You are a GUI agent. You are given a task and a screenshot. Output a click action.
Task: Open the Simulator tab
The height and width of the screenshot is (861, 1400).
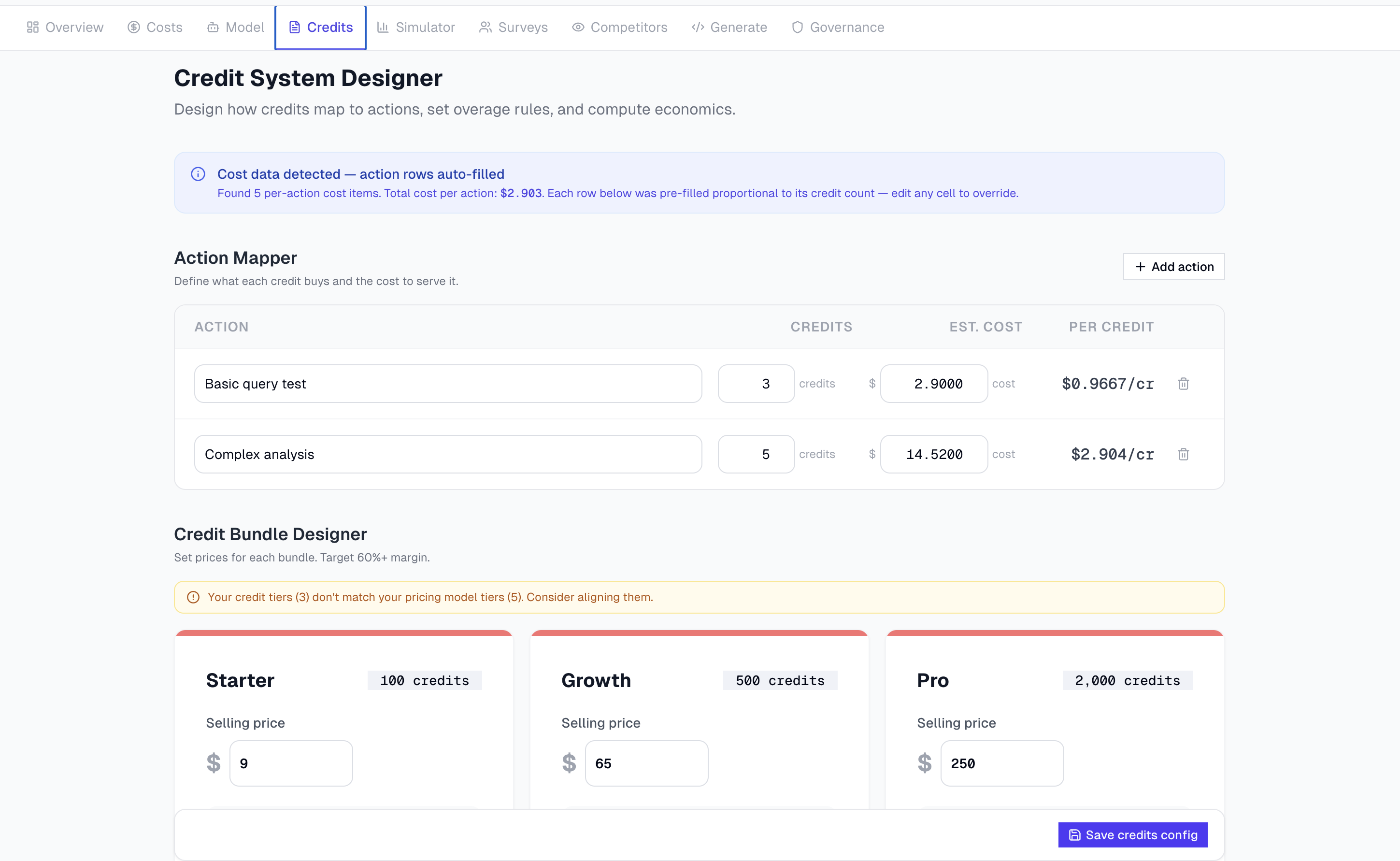tap(415, 28)
